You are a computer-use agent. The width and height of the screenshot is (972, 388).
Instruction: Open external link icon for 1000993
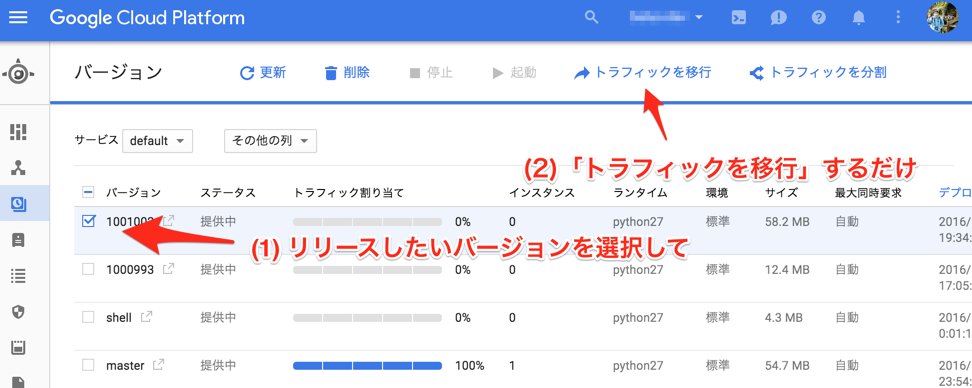click(168, 270)
